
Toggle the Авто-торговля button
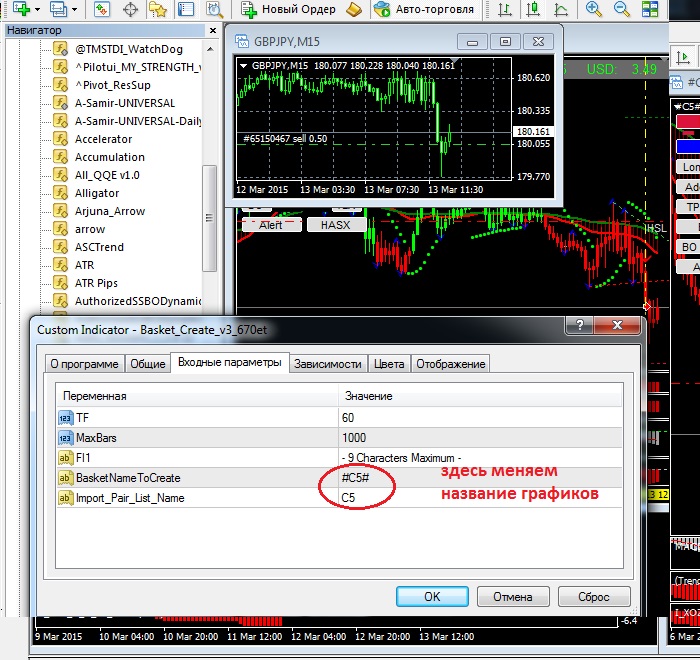[424, 9]
